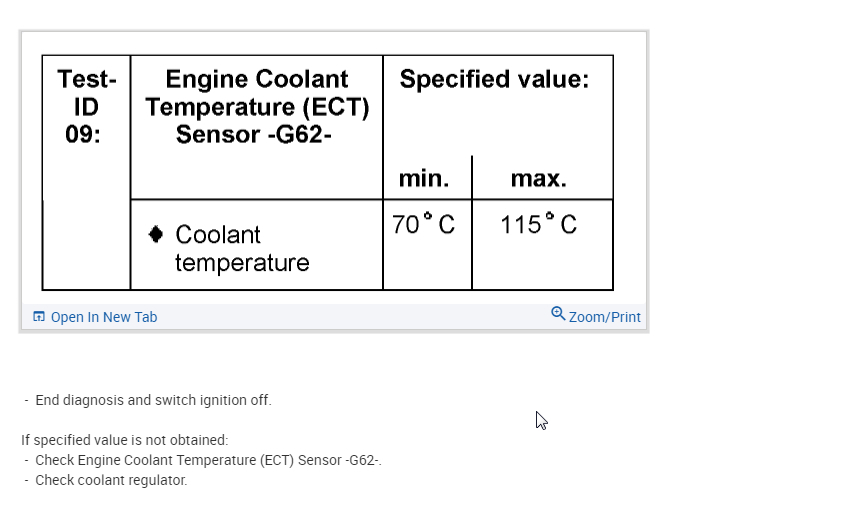865x519 pixels.
Task: Select the 70 °C minimum value
Action: [x=423, y=225]
